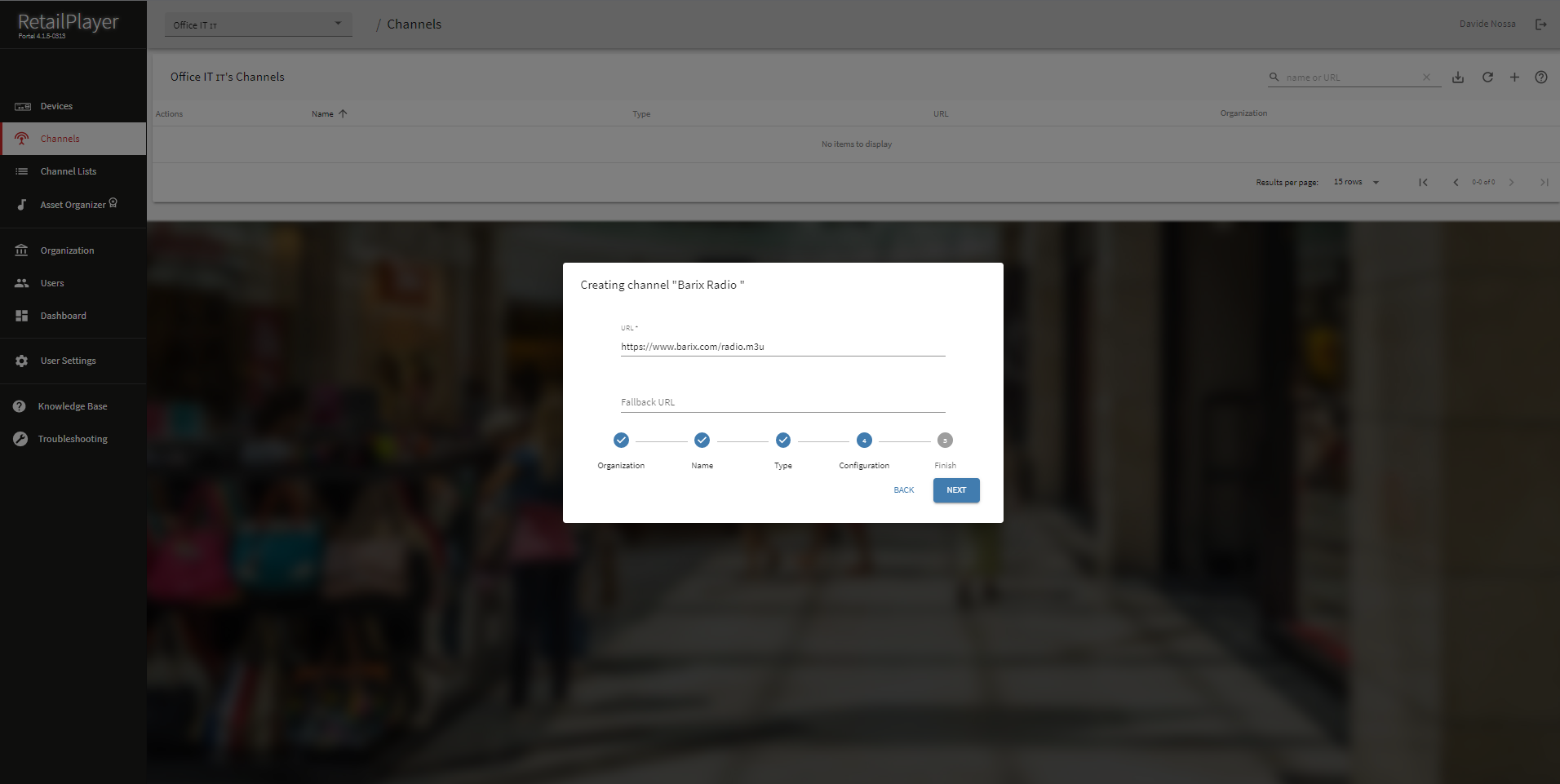The image size is (1560, 784).
Task: Click the plus icon to add channel
Action: [1514, 78]
